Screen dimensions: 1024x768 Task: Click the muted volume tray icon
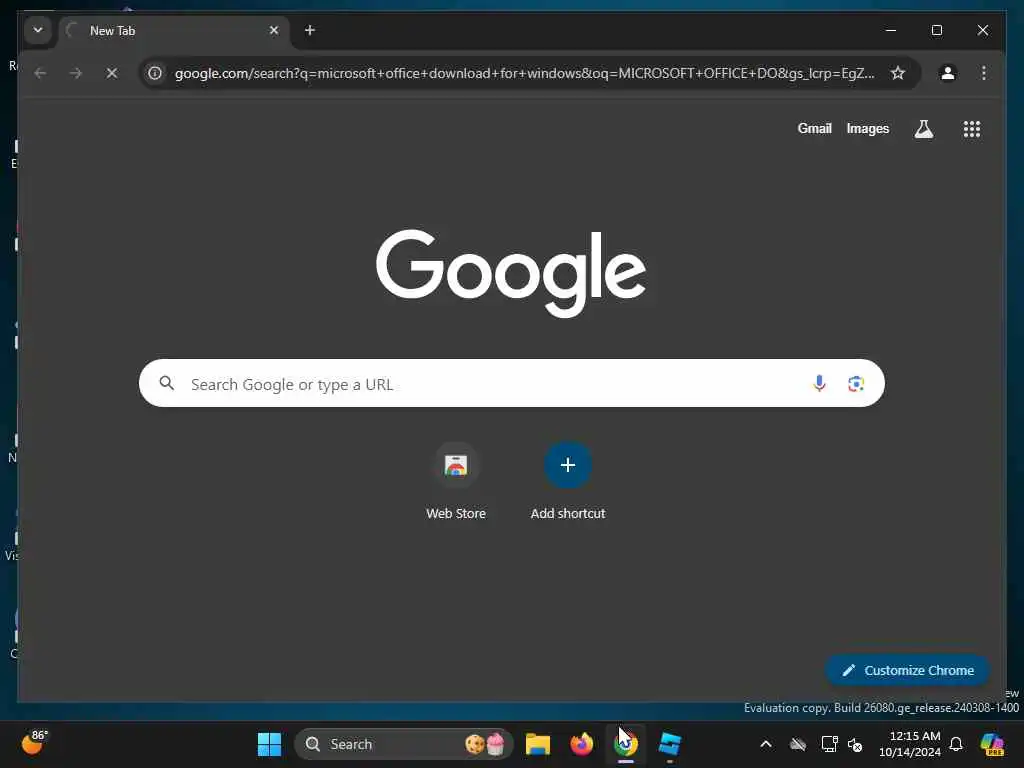(855, 744)
